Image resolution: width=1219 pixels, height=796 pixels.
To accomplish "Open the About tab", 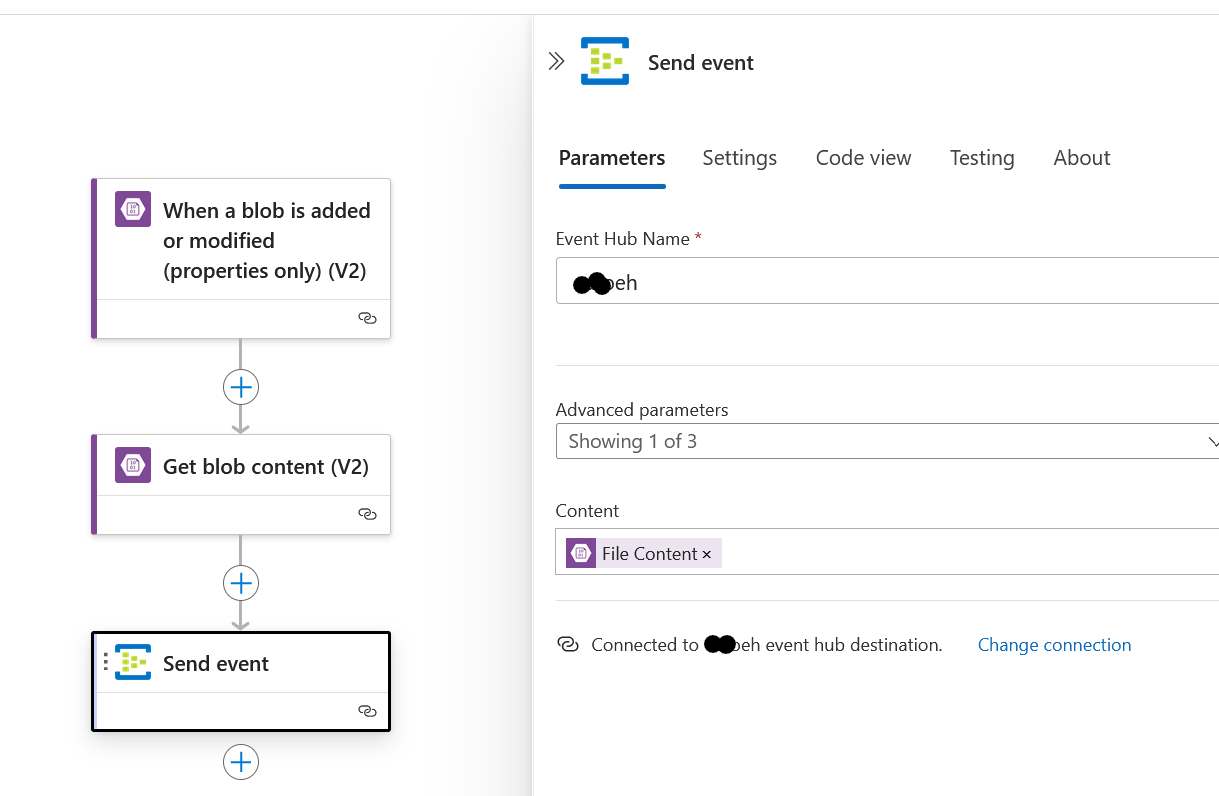I will click(x=1082, y=158).
